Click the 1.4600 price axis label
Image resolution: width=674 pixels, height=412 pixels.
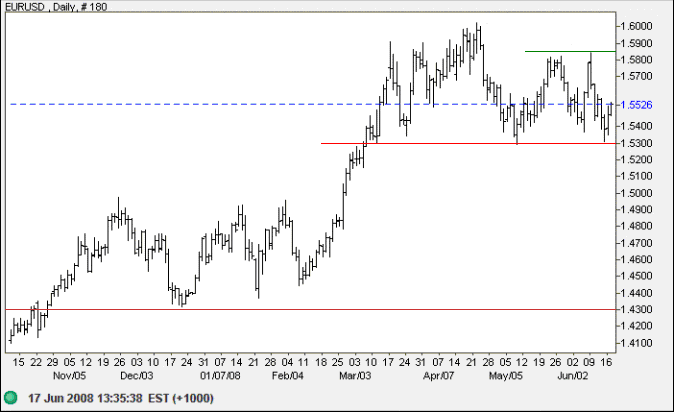click(636, 259)
